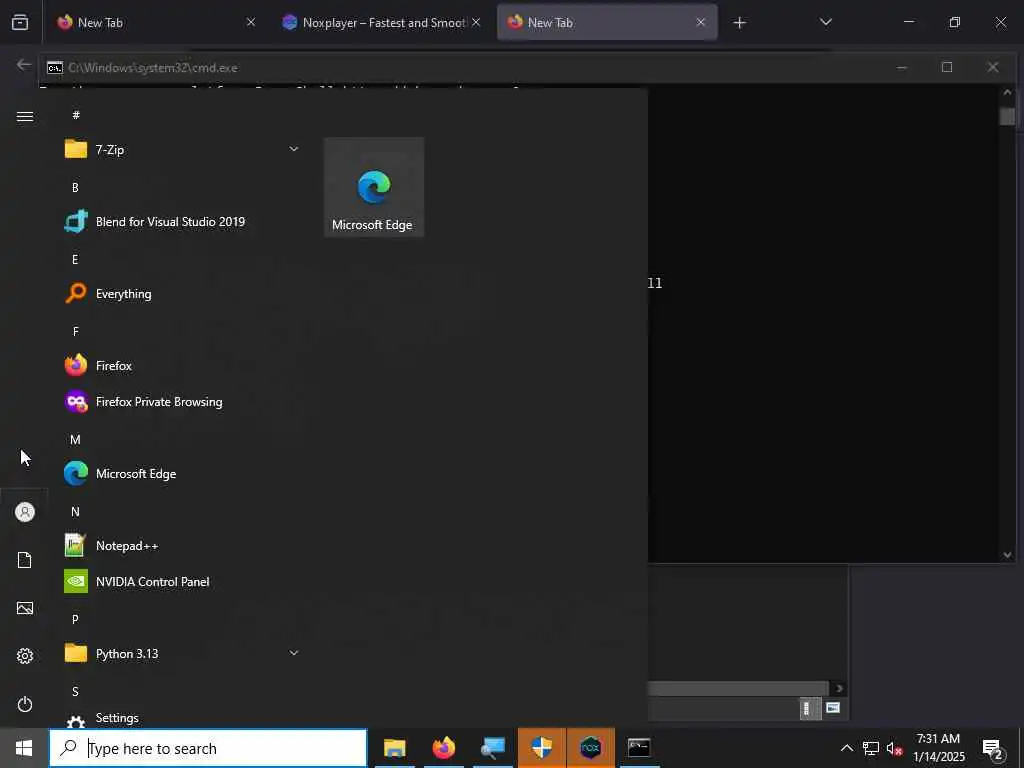Switch to Nox player on the taskbar
1024x768 pixels.
point(591,748)
